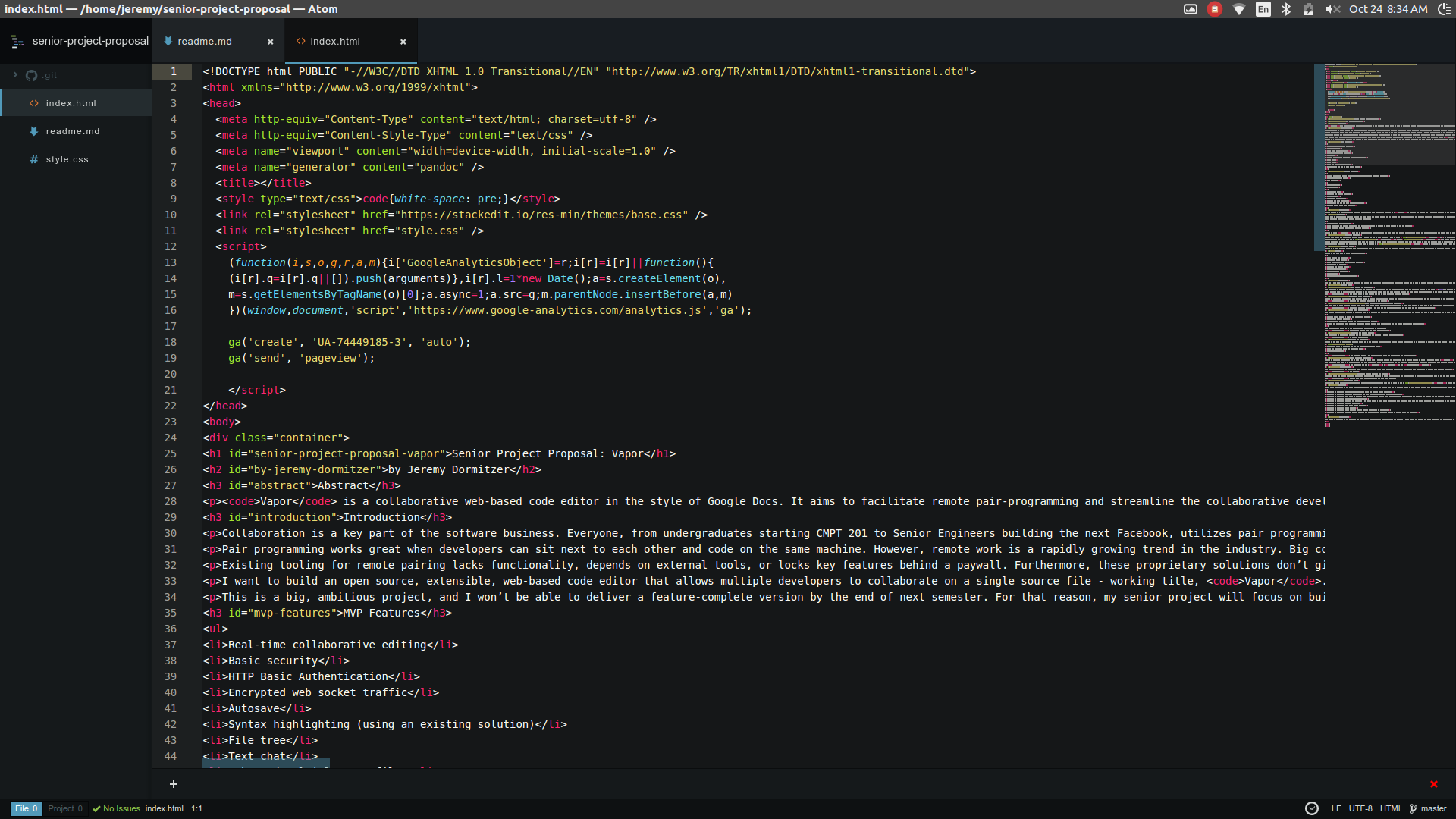Click line number 25 in the gutter
This screenshot has height=819, width=1456.
[171, 453]
